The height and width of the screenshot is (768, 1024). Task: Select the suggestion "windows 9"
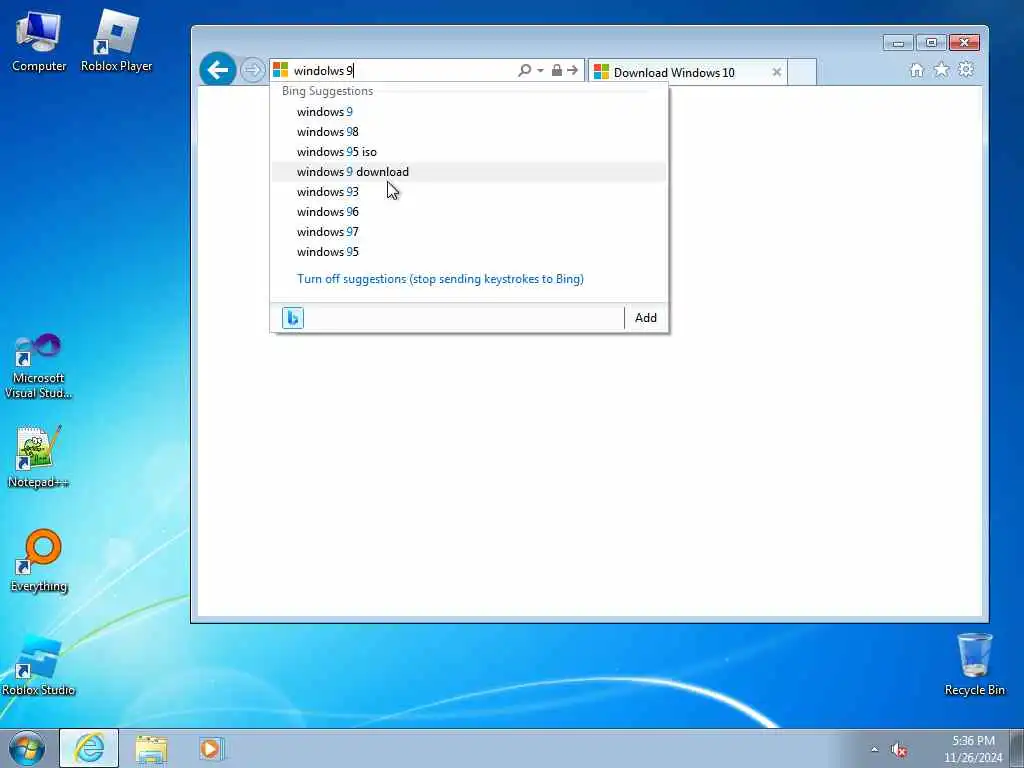coord(469,112)
